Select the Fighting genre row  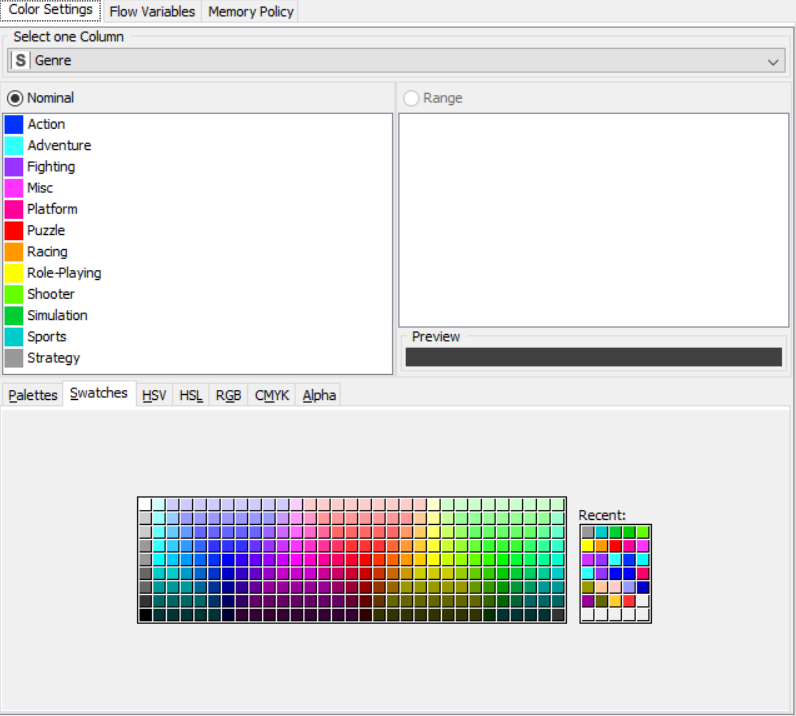(198, 167)
